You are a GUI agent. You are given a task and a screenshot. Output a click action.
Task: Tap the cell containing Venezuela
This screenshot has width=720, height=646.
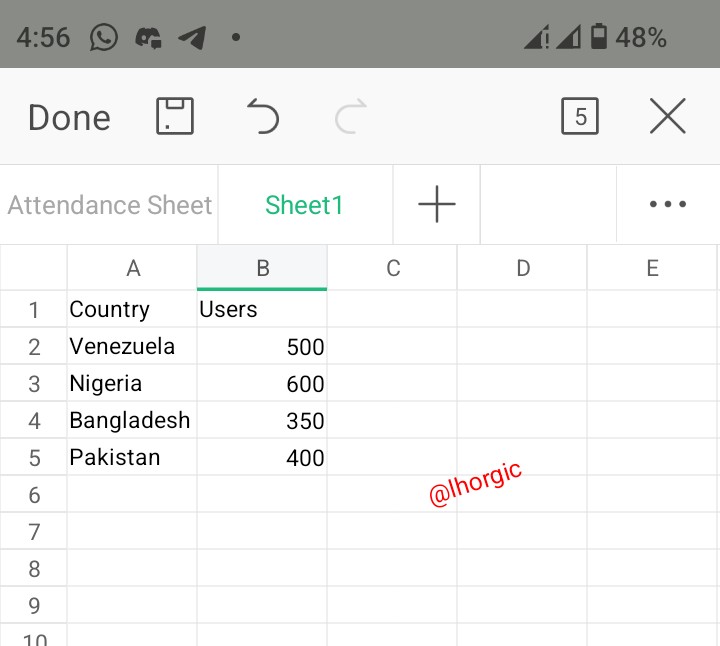(x=132, y=347)
